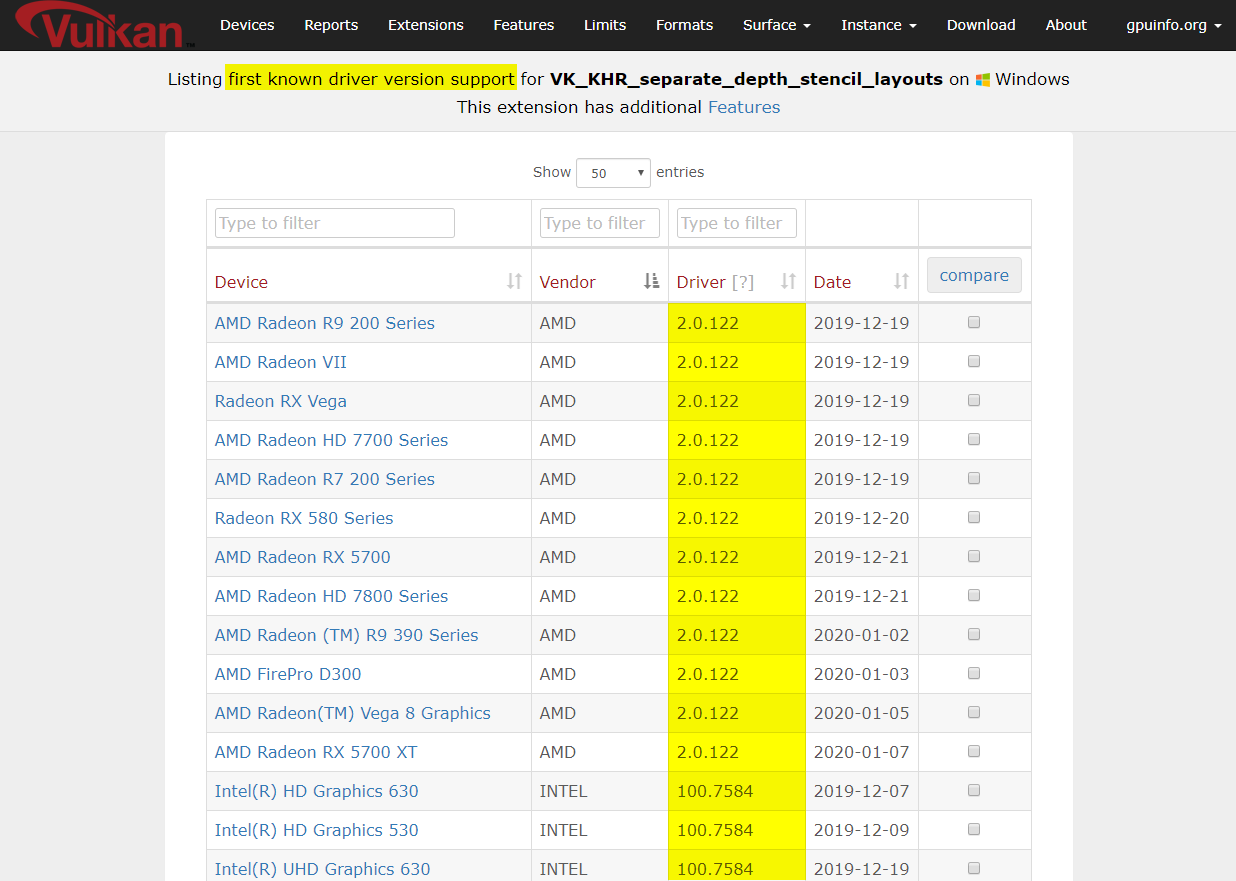Open Radeon RX Vega device link
The height and width of the screenshot is (881, 1236).
click(x=281, y=401)
